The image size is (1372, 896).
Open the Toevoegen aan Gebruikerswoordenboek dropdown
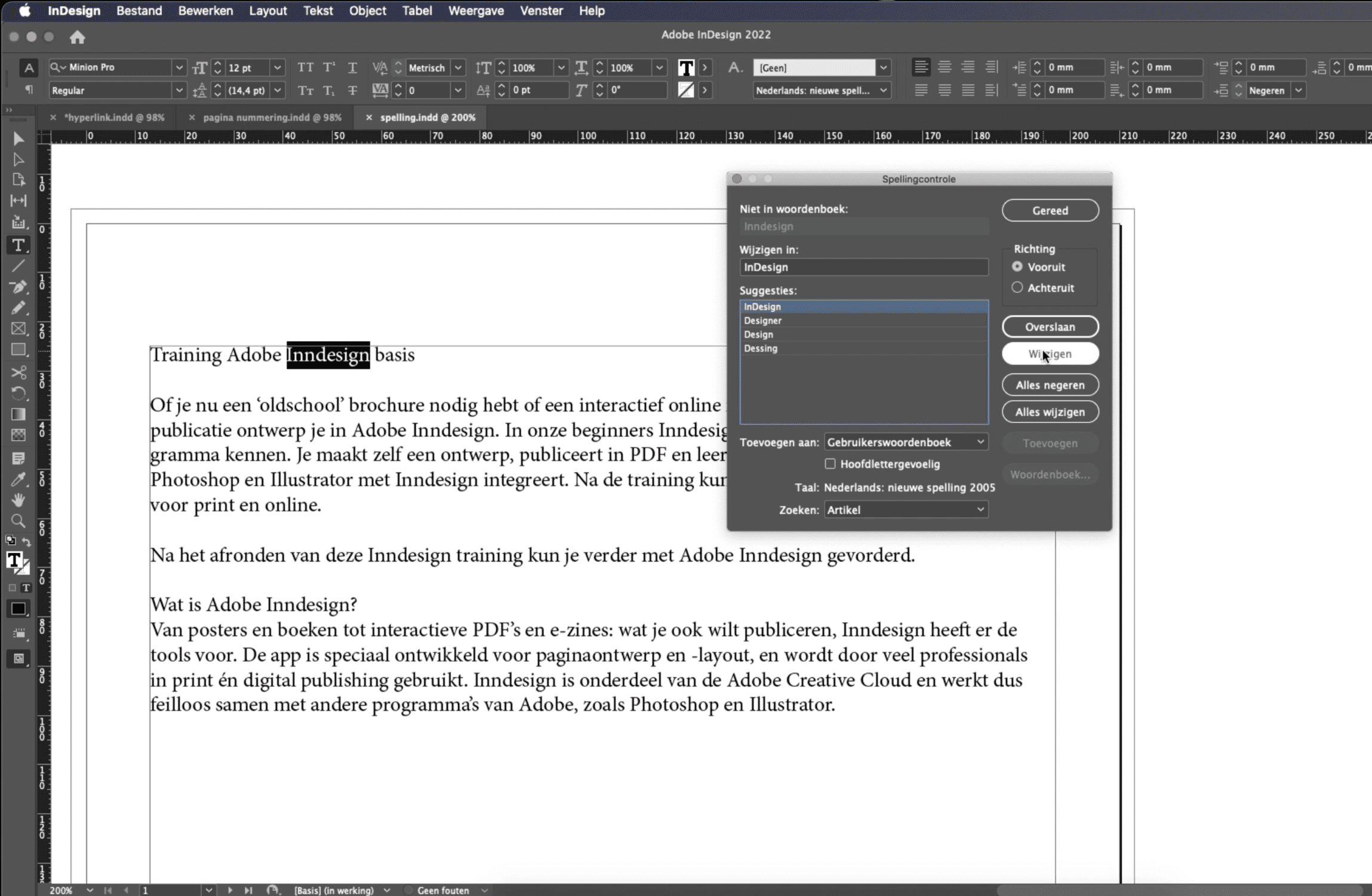pyautogui.click(x=906, y=442)
